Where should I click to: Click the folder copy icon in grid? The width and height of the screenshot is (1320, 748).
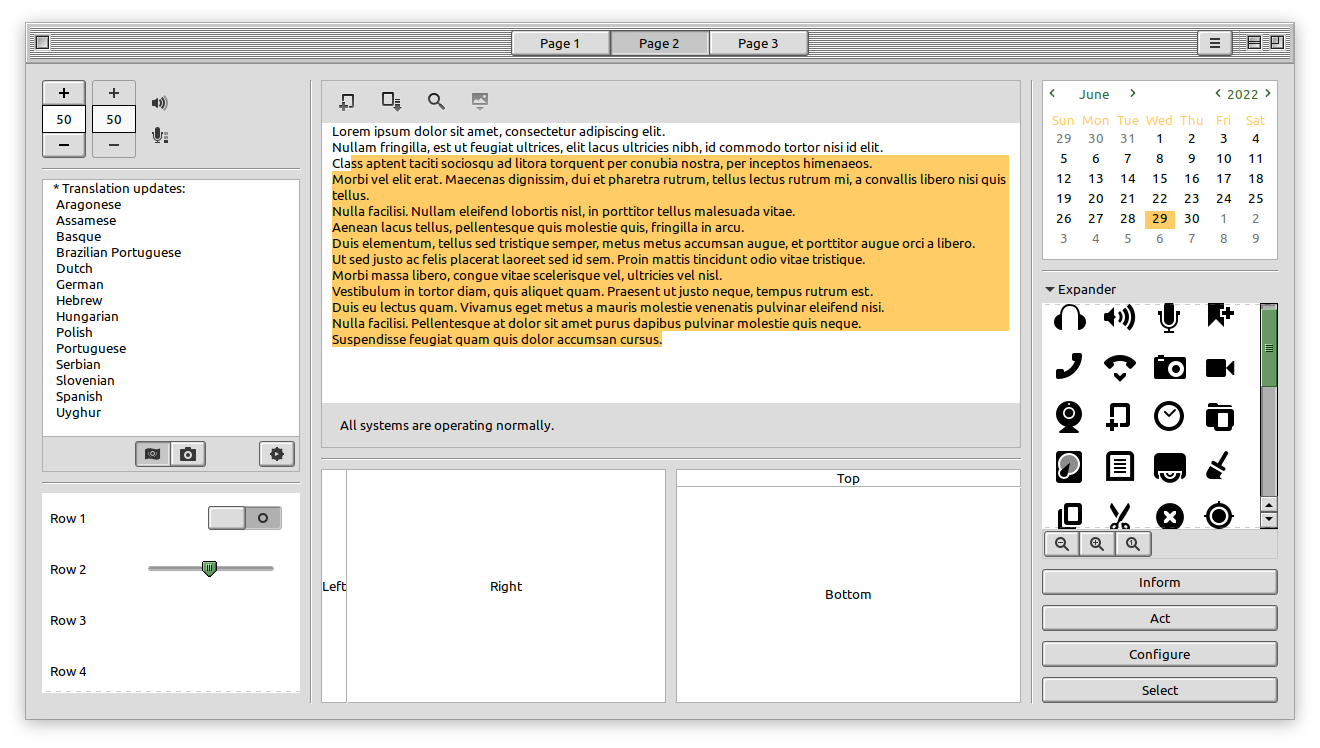1220,416
